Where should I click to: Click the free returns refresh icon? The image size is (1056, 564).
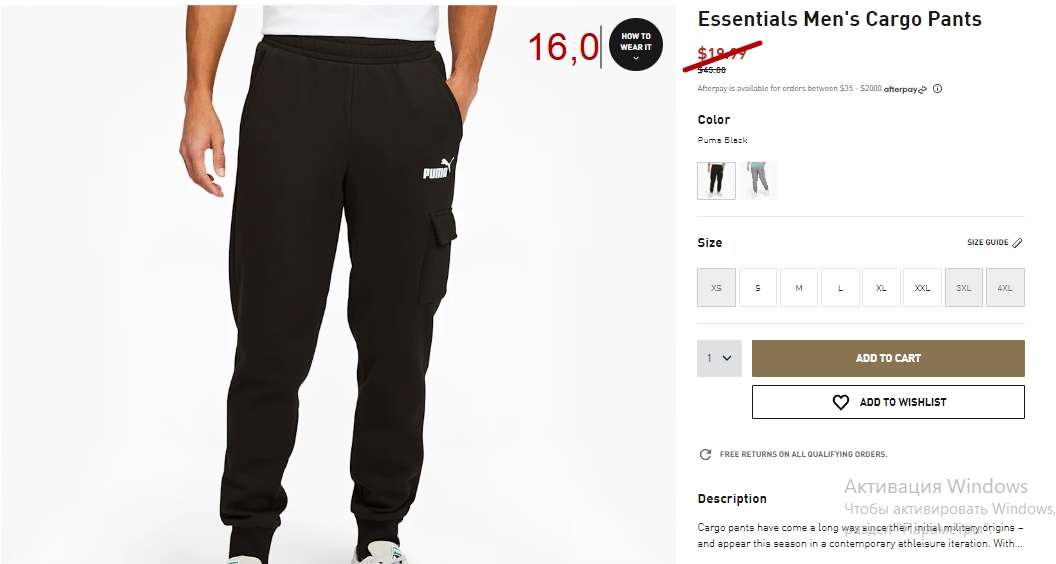(x=705, y=454)
